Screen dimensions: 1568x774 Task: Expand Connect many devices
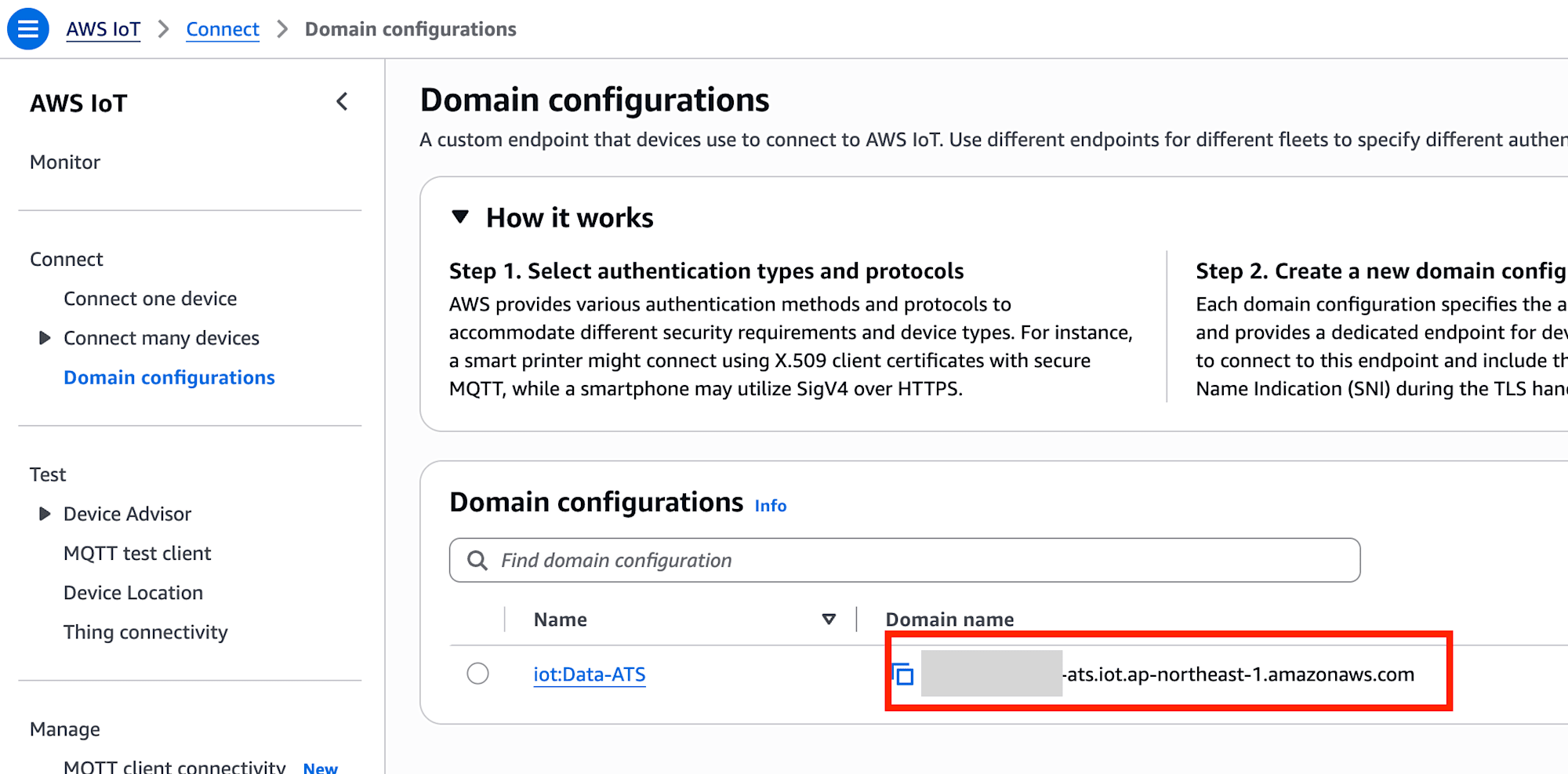coord(45,338)
